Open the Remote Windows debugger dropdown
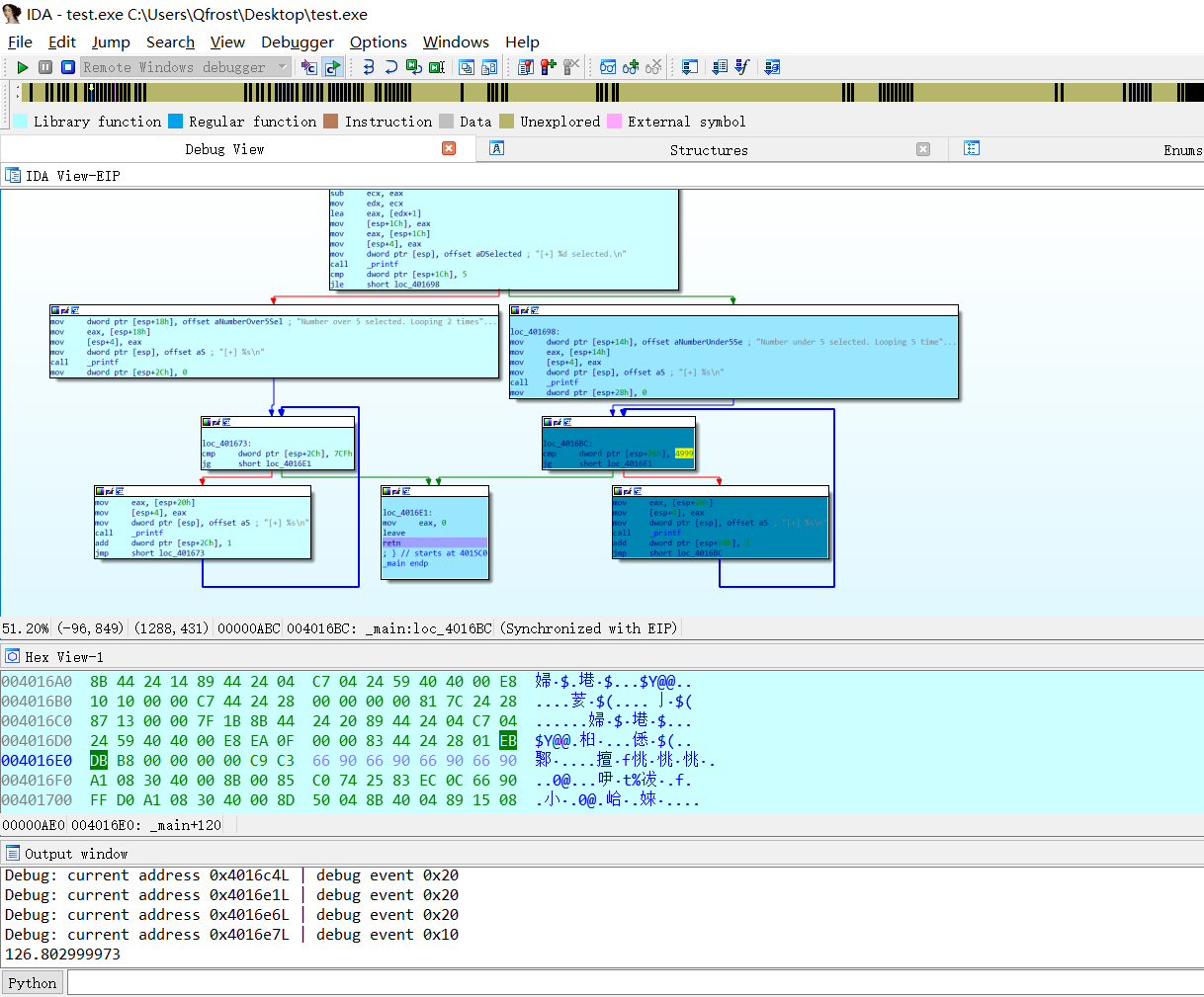1204x997 pixels. [x=186, y=67]
